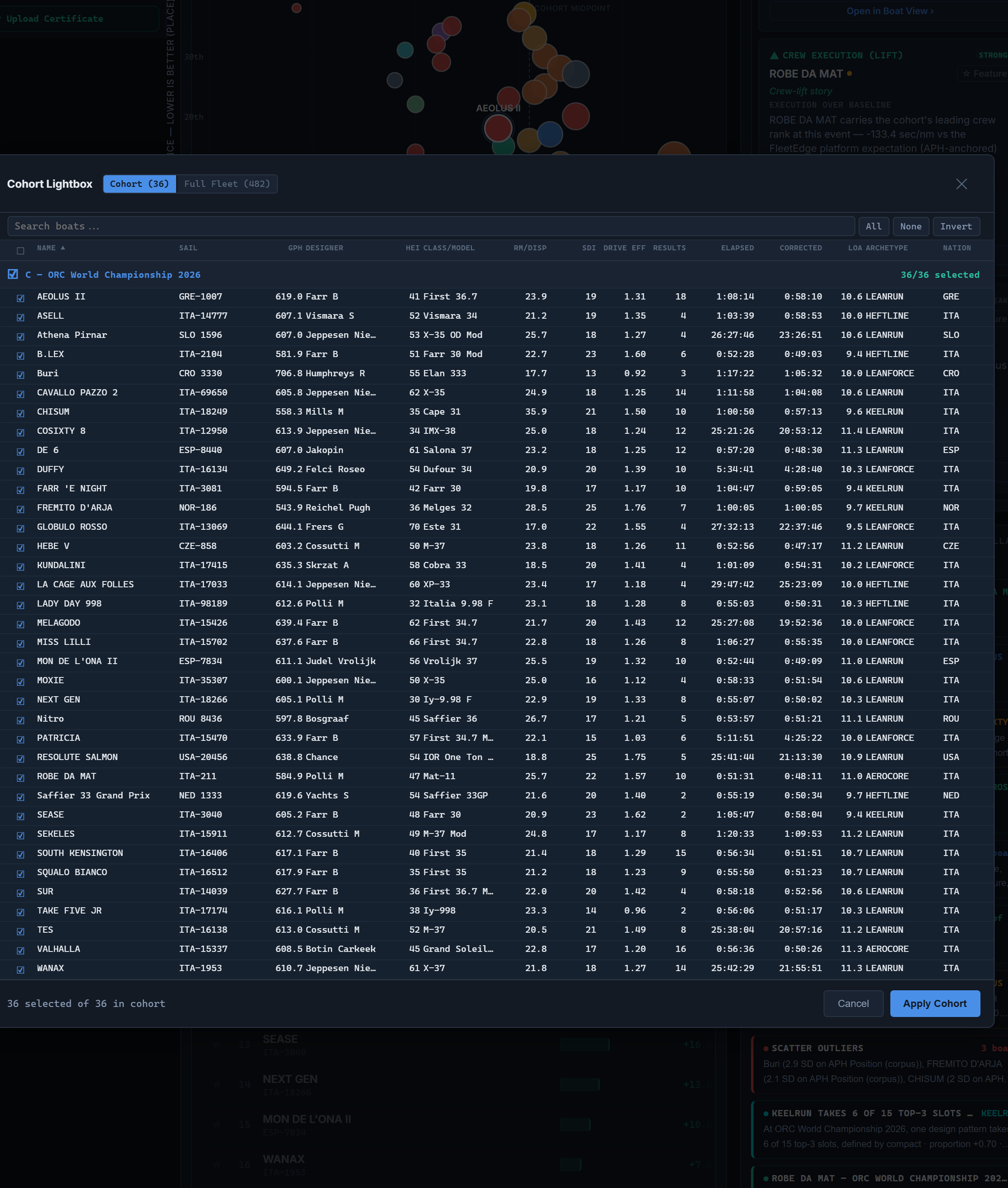Click the Feature star button for ROBE DA MAT
This screenshot has width=1008, height=1188.
pyautogui.click(x=984, y=74)
